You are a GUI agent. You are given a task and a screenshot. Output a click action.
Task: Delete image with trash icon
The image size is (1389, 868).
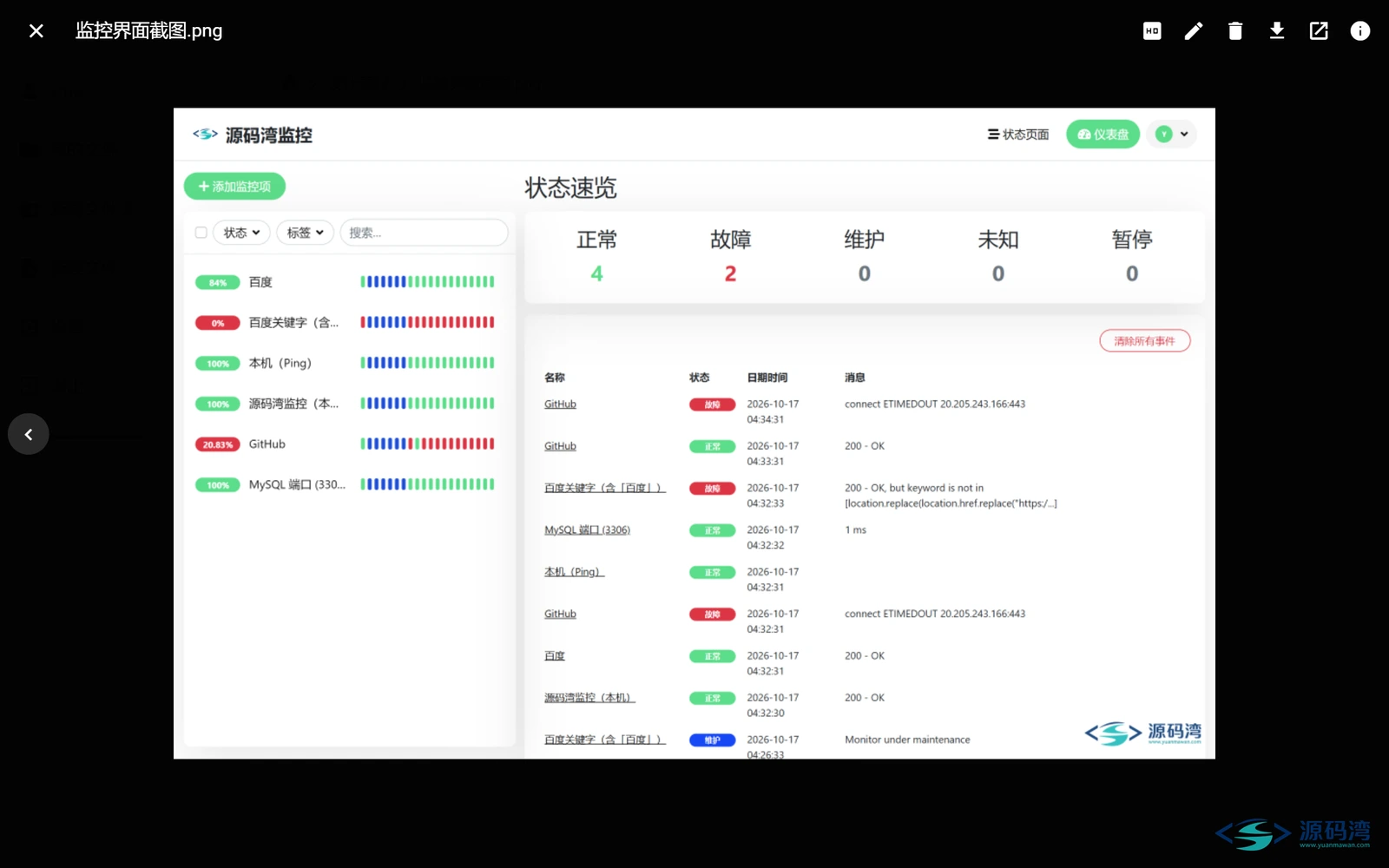click(1235, 31)
